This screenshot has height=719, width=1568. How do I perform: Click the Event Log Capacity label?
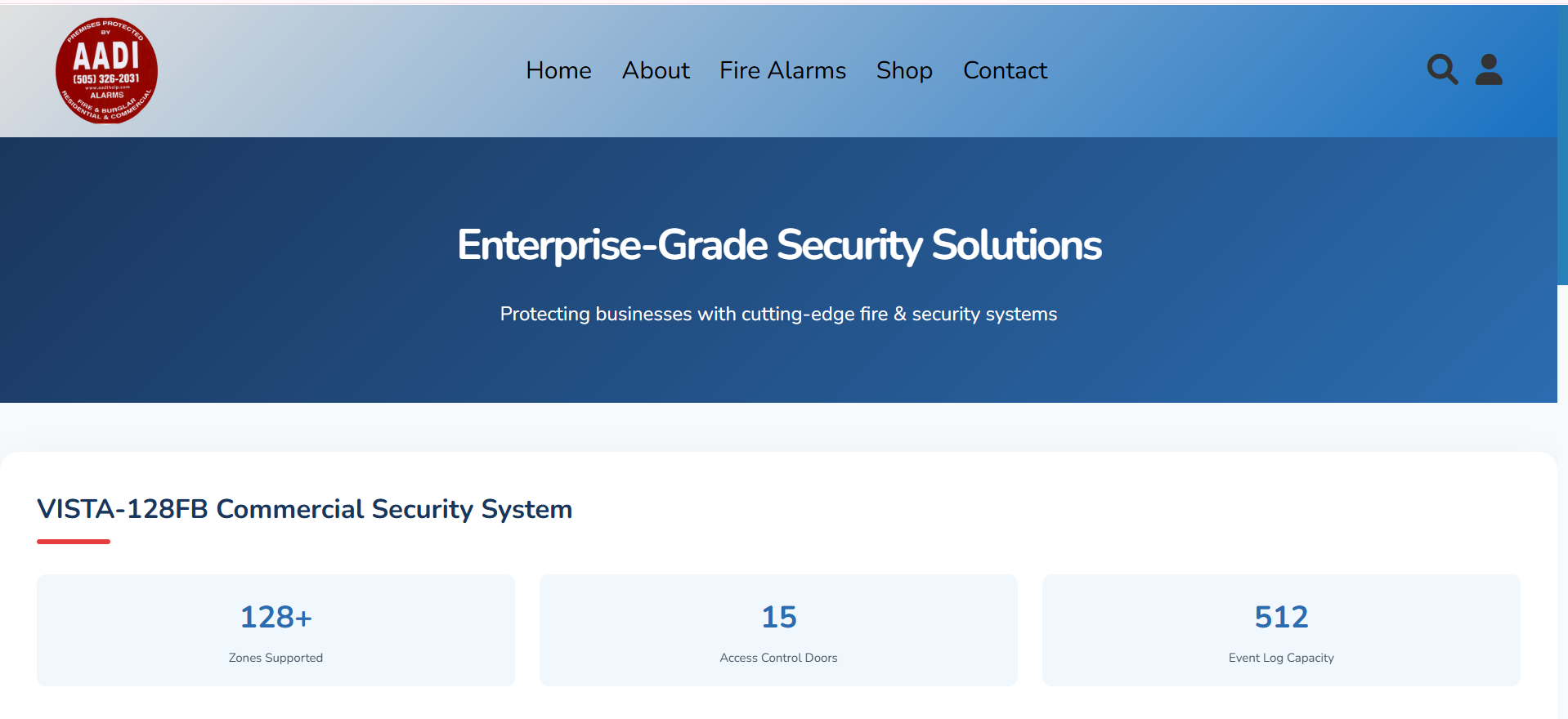pyautogui.click(x=1281, y=658)
